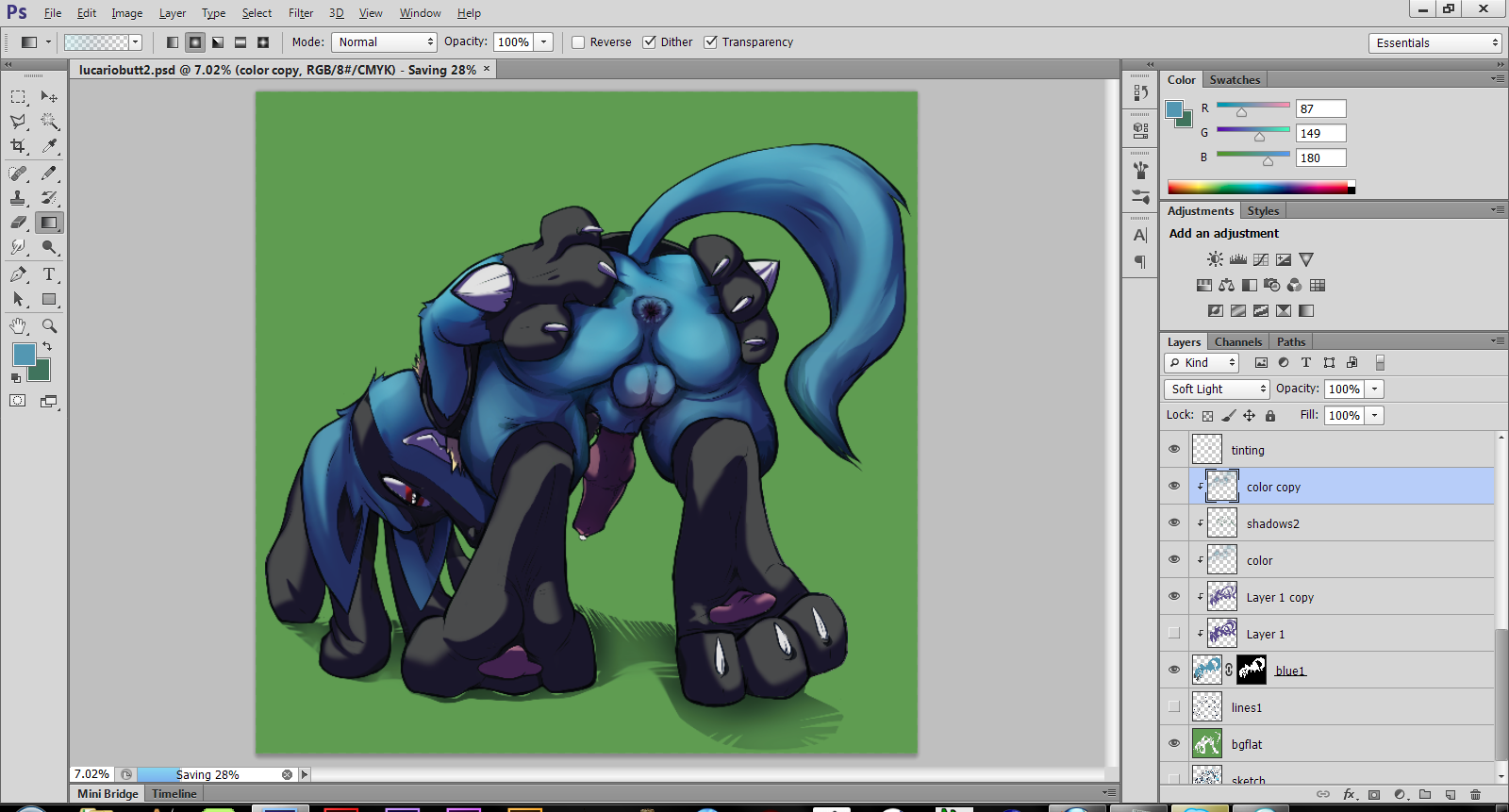Open the Timeline panel tab
Image resolution: width=1509 pixels, height=812 pixels.
click(174, 794)
